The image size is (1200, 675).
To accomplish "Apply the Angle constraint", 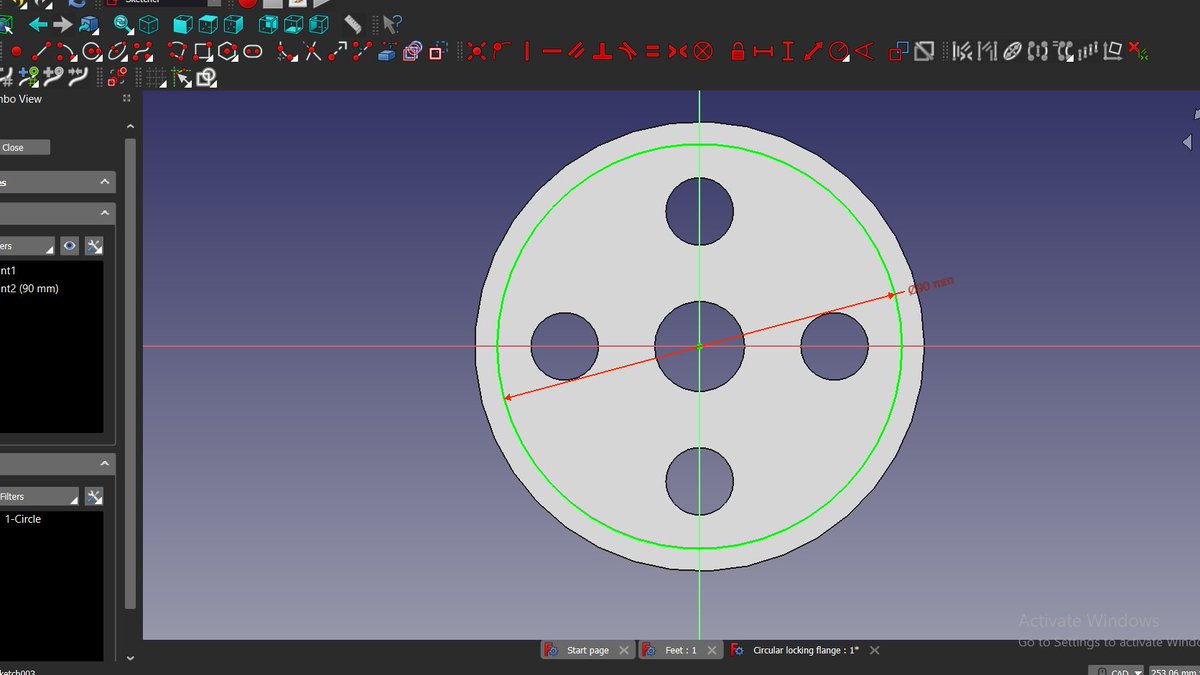I will click(864, 51).
